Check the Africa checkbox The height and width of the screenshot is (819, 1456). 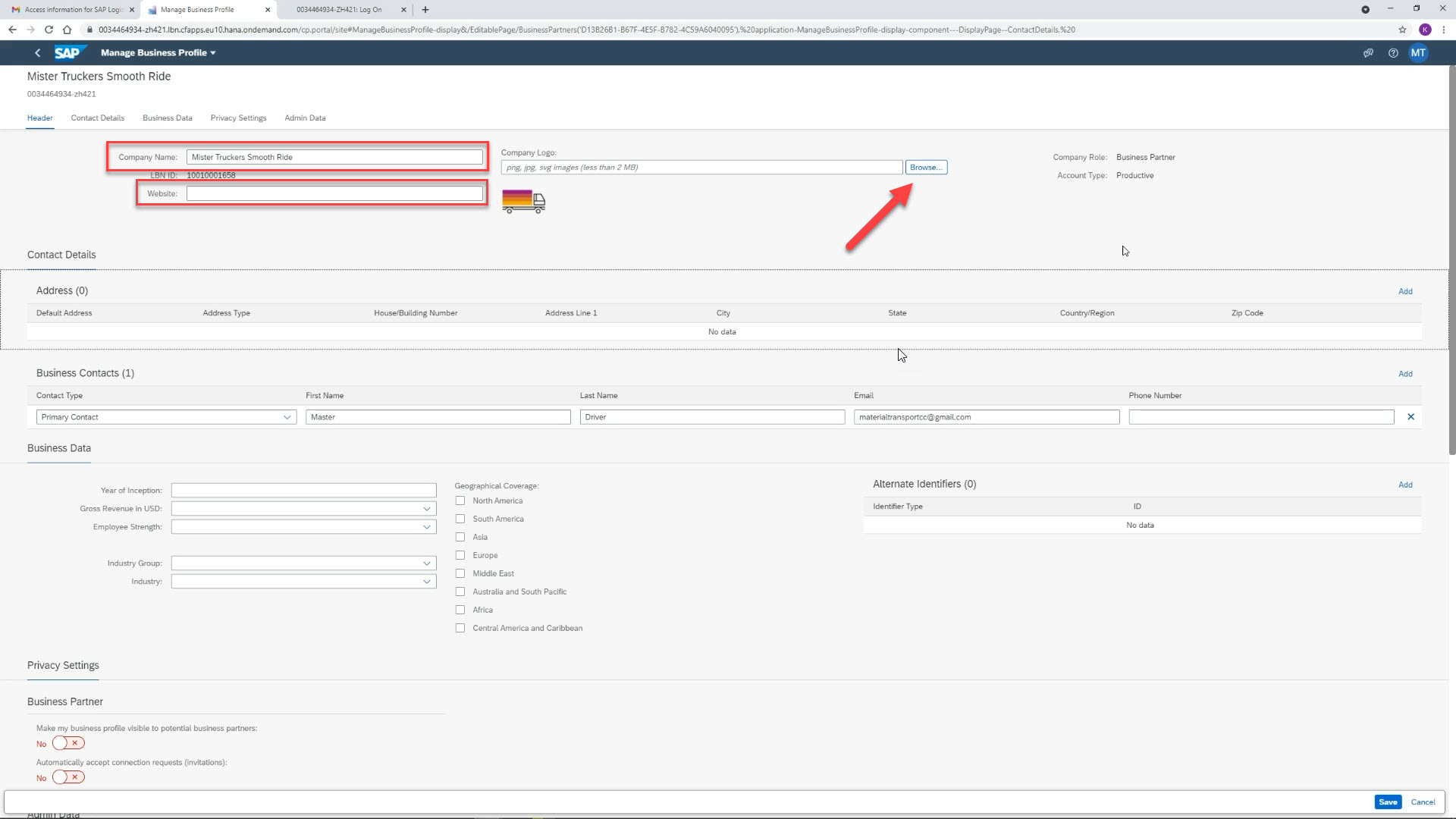point(460,610)
